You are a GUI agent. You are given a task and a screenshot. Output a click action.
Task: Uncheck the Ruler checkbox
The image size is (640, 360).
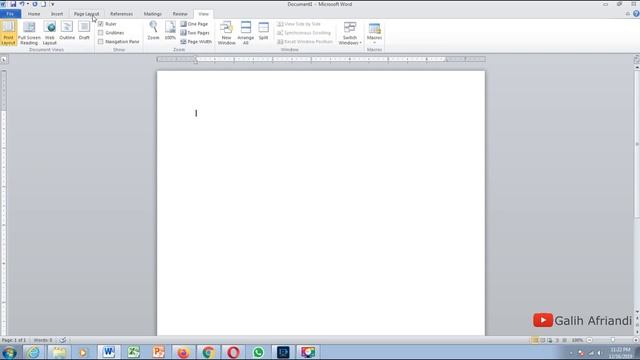click(x=100, y=24)
